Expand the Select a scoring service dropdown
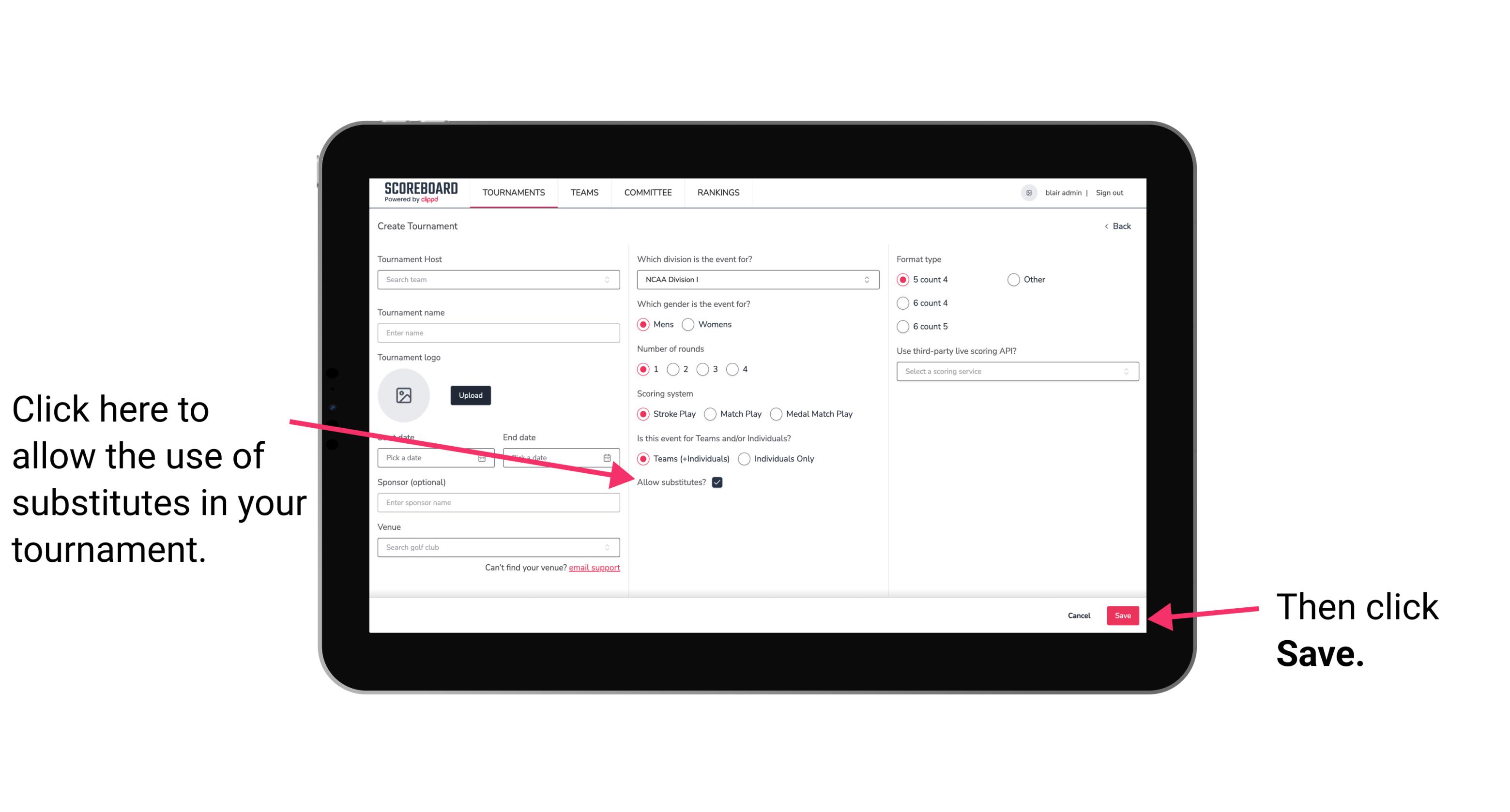The width and height of the screenshot is (1510, 812). [x=1015, y=372]
